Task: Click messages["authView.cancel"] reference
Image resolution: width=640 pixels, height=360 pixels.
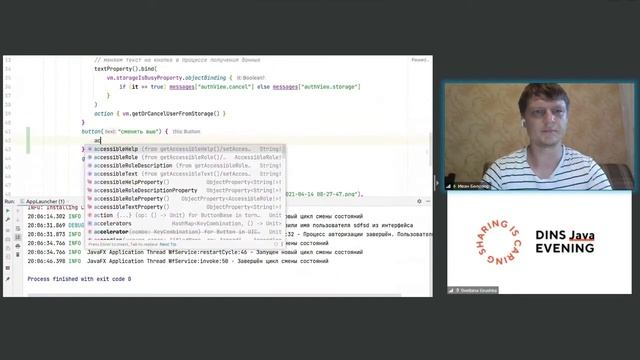Action: click(x=211, y=87)
